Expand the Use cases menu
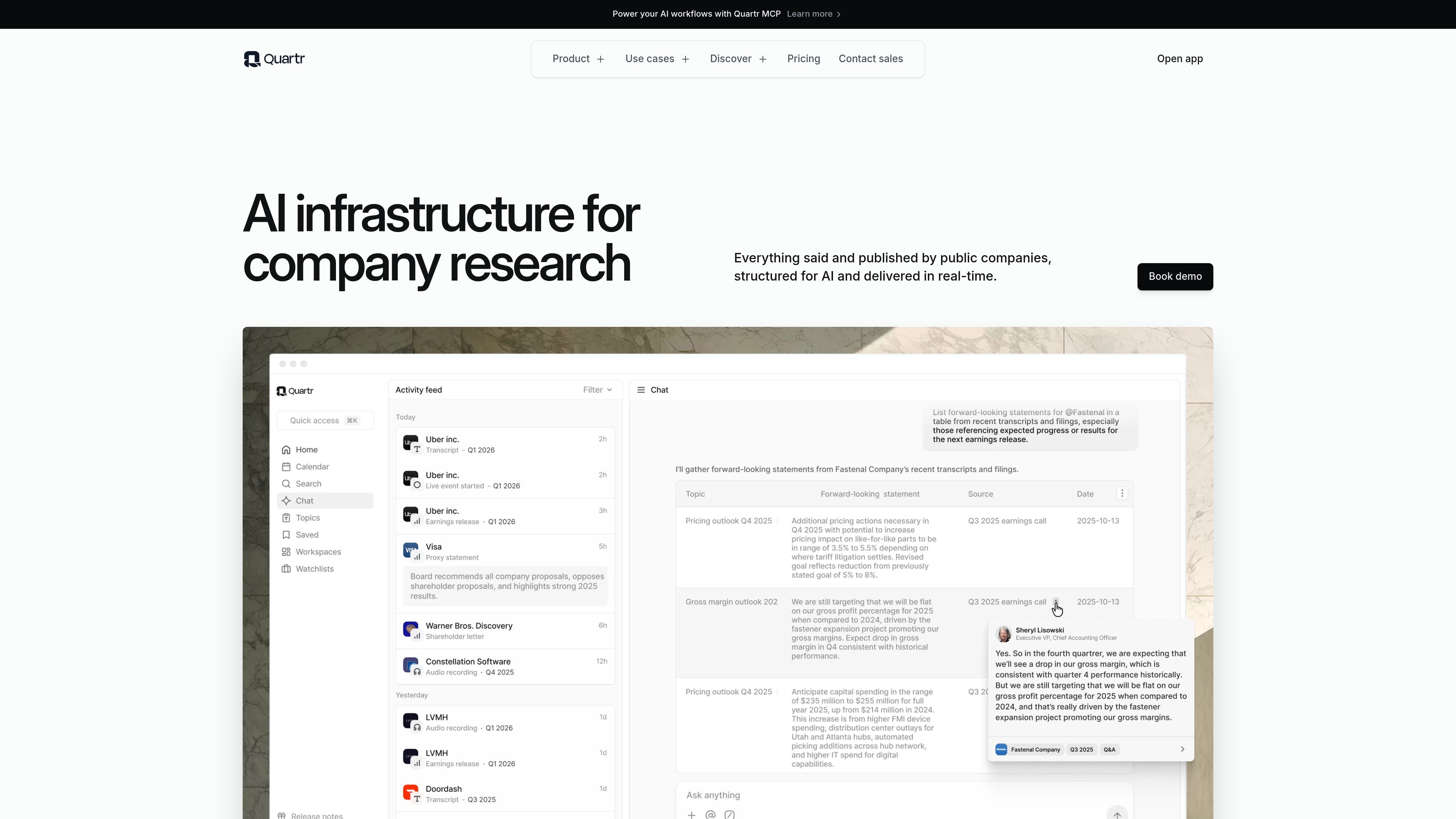The height and width of the screenshot is (819, 1456). pyautogui.click(x=657, y=59)
